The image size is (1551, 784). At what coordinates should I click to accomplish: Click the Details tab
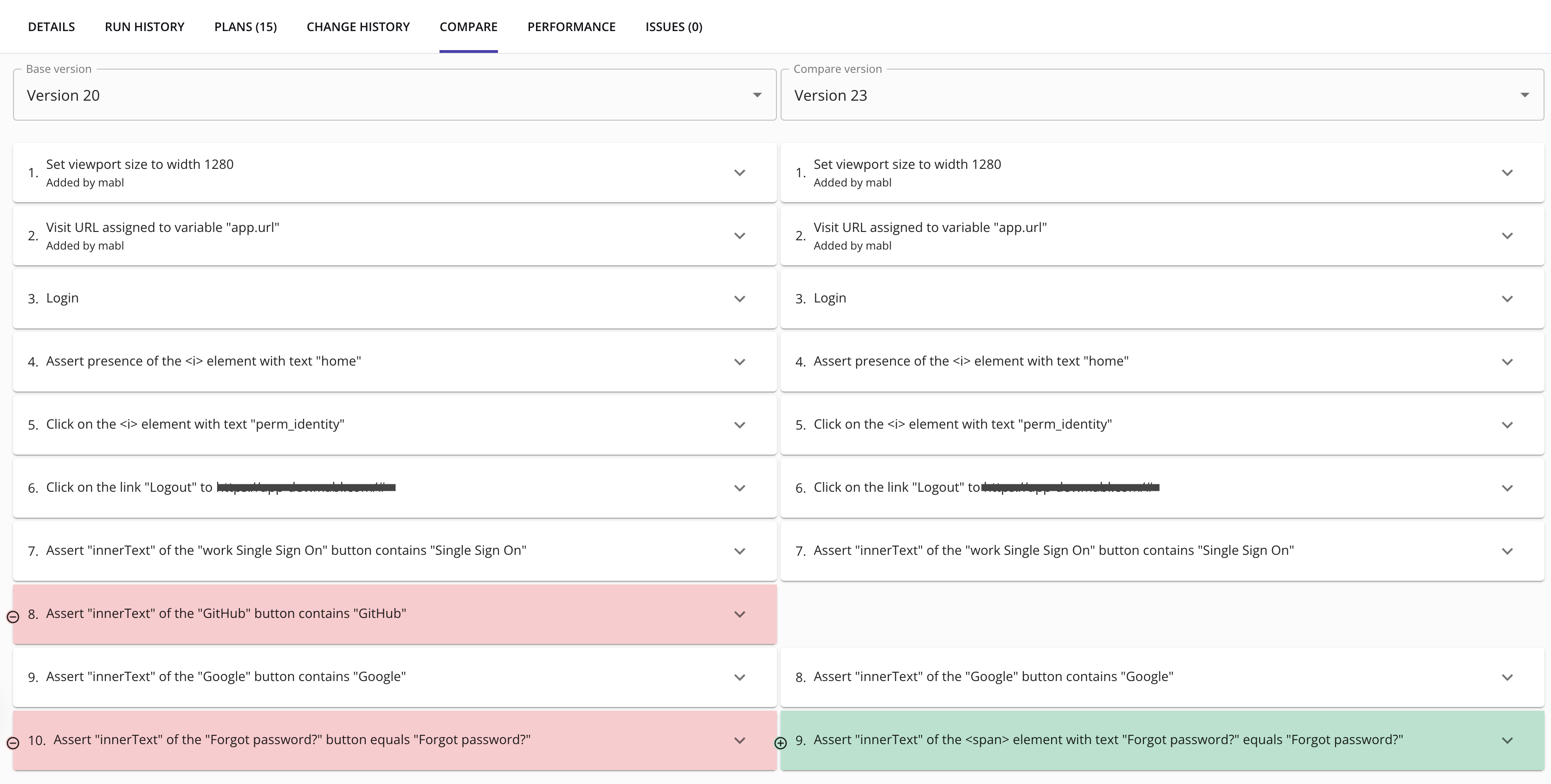(x=51, y=26)
